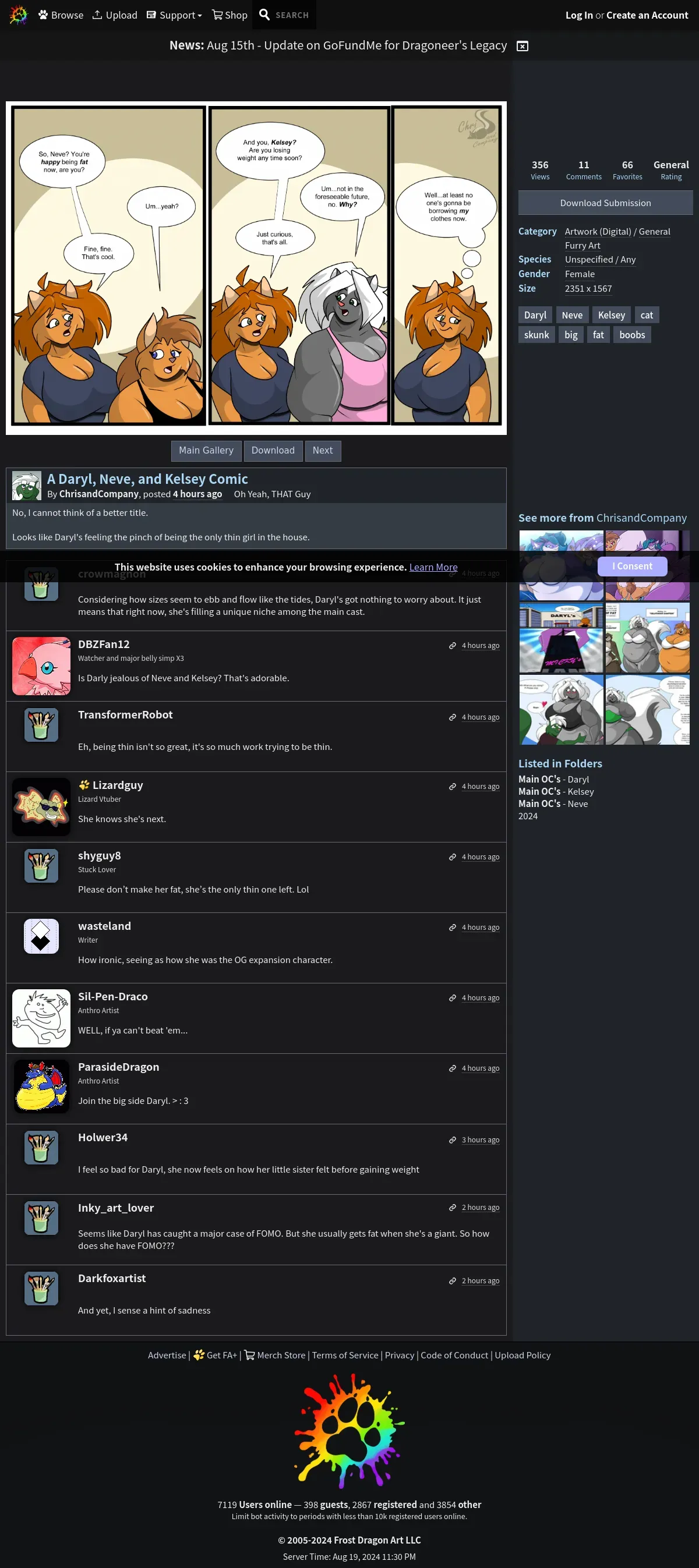The image size is (699, 1568).
Task: Open TransformerRobot default avatar
Action: click(x=41, y=725)
